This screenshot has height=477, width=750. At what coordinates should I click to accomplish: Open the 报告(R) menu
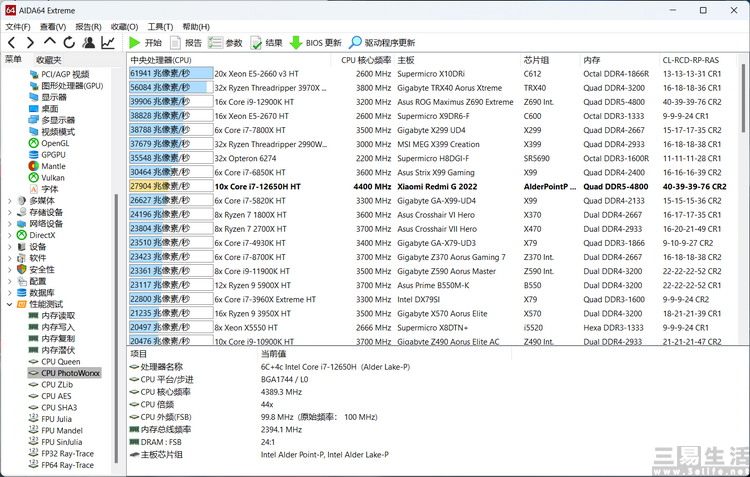pyautogui.click(x=88, y=27)
